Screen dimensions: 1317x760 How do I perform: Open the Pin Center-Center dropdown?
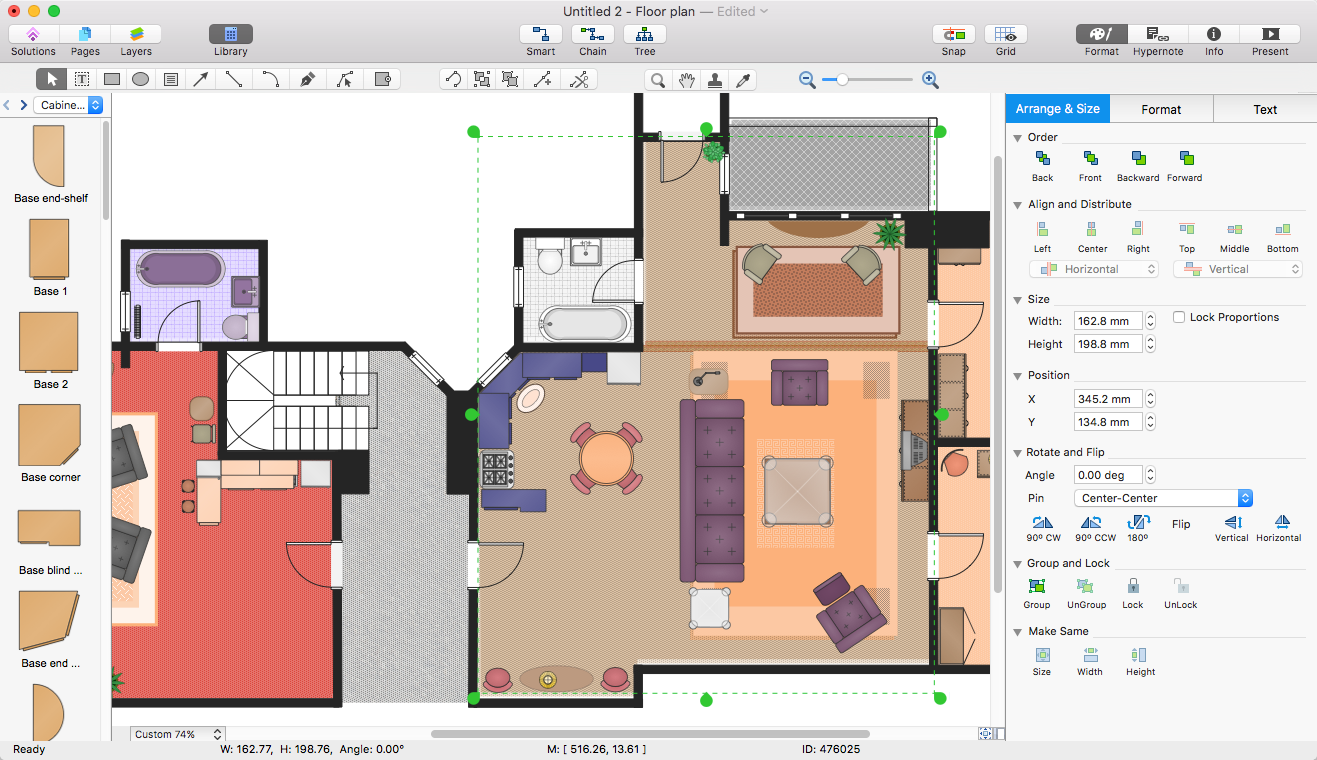(x=1162, y=498)
